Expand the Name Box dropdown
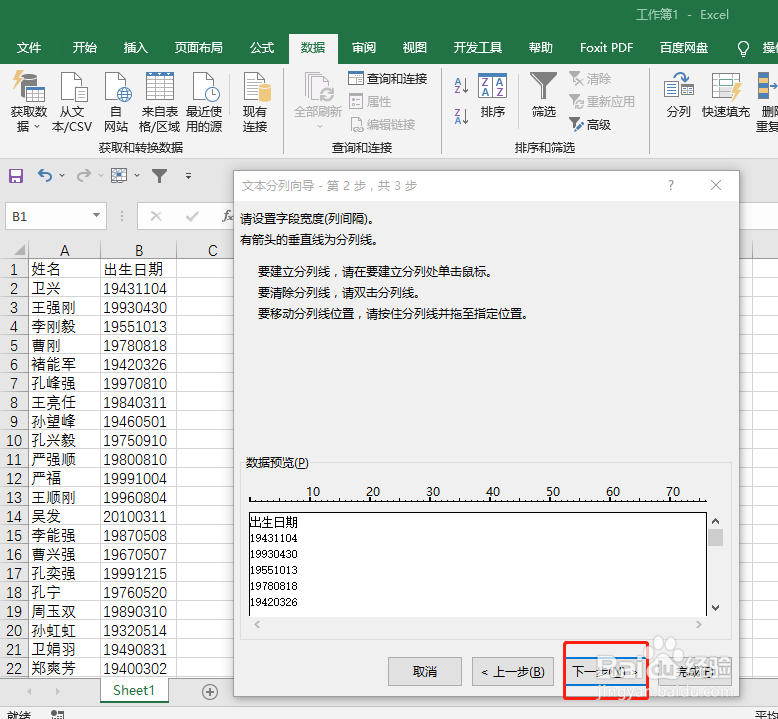Image resolution: width=778 pixels, height=719 pixels. 96,216
